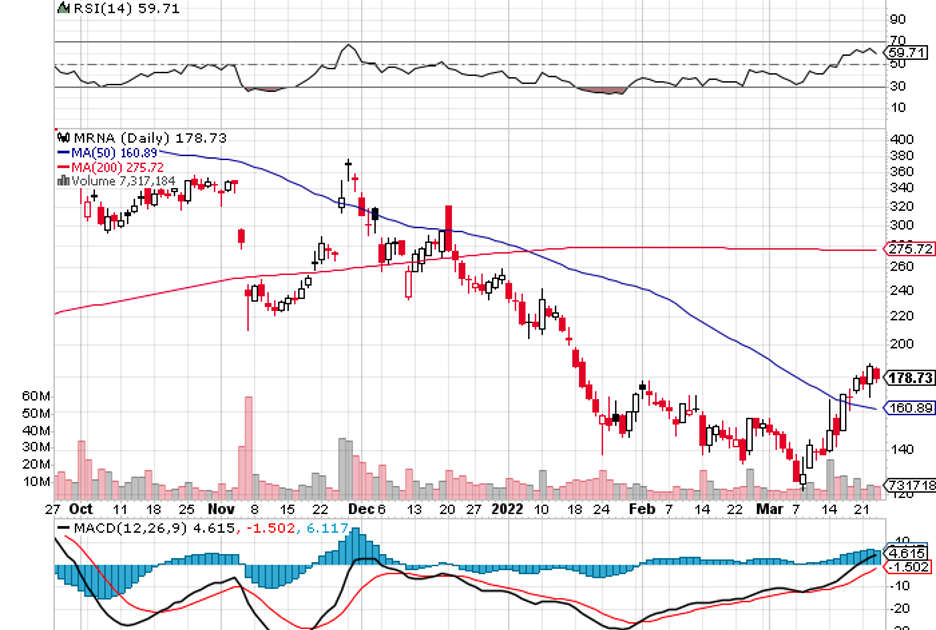
Task: Click the MRNA candlestick legend icon
Action: (63, 137)
